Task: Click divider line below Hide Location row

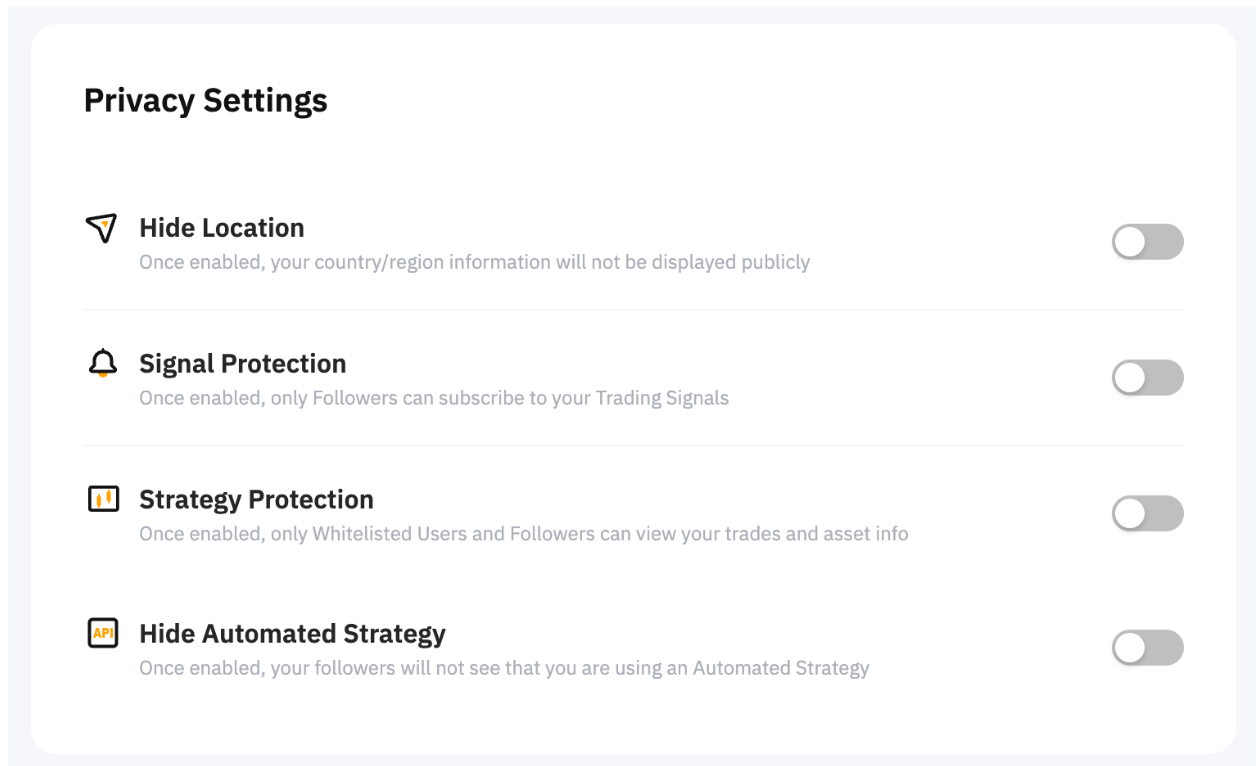Action: [633, 310]
